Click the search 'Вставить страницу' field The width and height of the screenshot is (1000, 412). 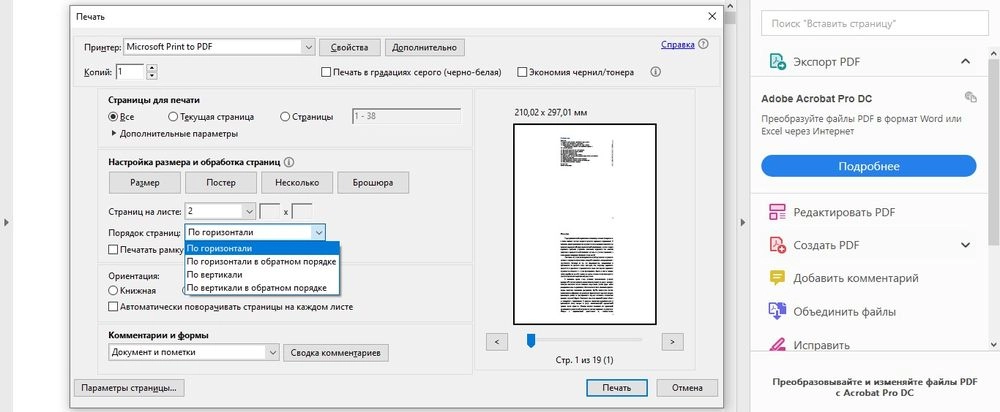click(874, 24)
